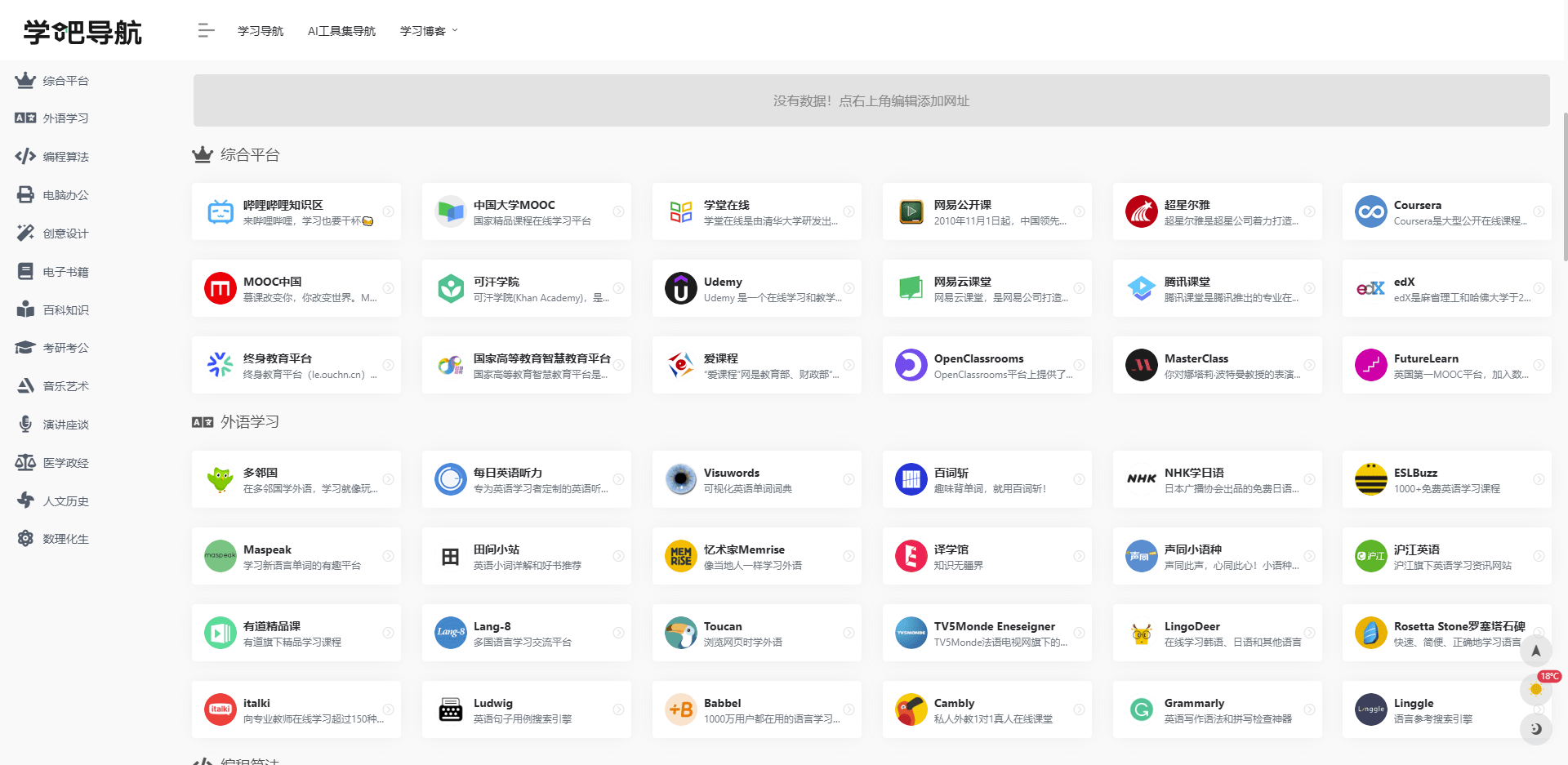Click the arrow circle on the 哔哩哔哩知识区 card
Viewport: 1568px width, 765px height.
point(389,211)
